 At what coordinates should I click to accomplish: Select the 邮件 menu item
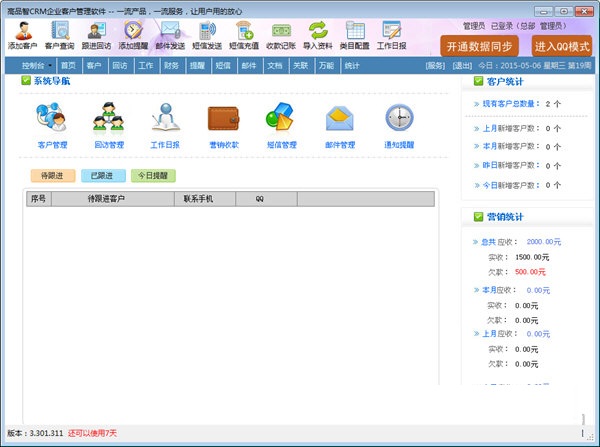pos(249,66)
